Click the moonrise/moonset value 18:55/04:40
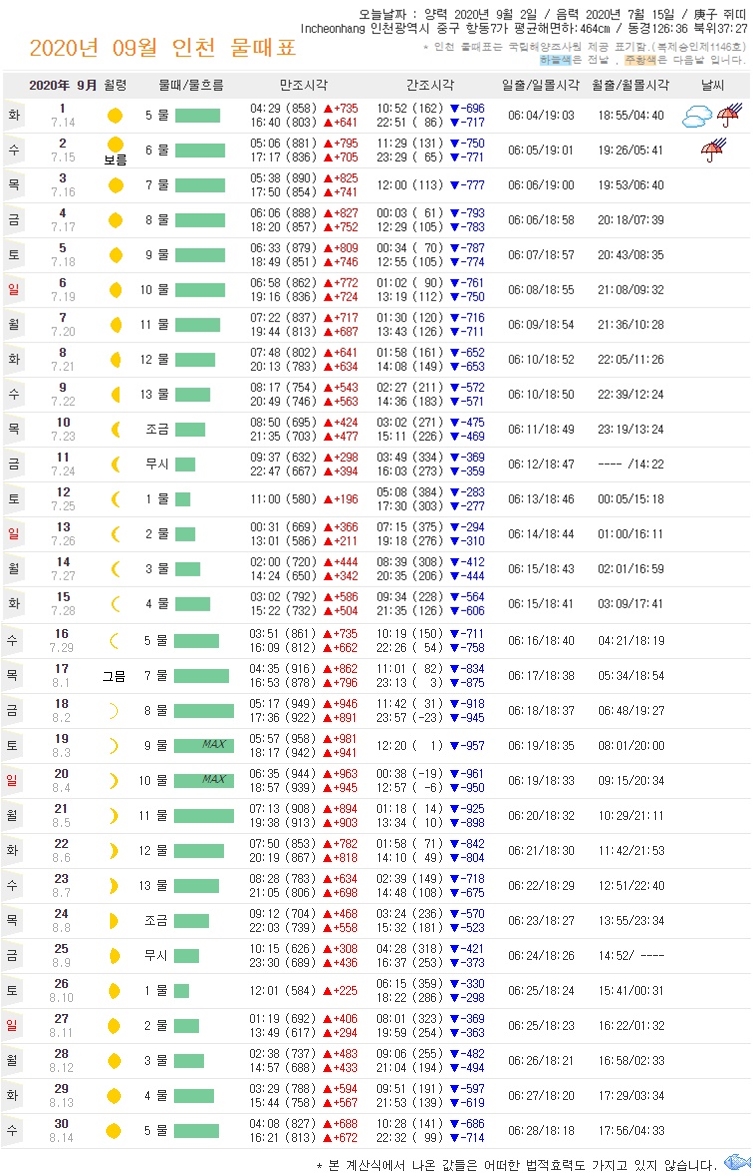The width and height of the screenshot is (753, 1176). (x=631, y=116)
